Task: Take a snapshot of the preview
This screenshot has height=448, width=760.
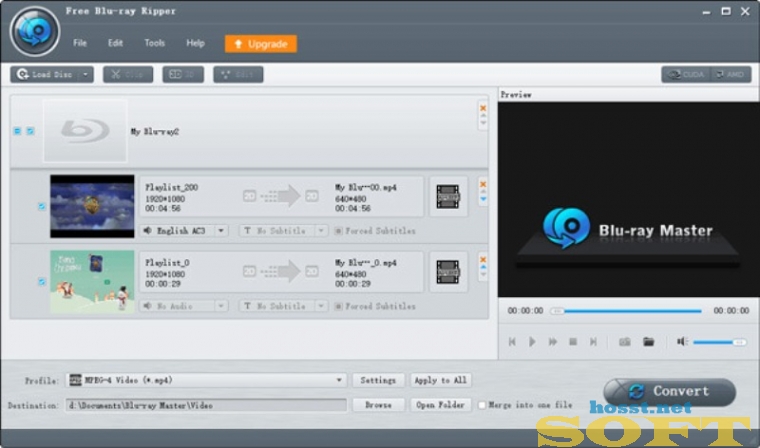Action: [x=625, y=342]
